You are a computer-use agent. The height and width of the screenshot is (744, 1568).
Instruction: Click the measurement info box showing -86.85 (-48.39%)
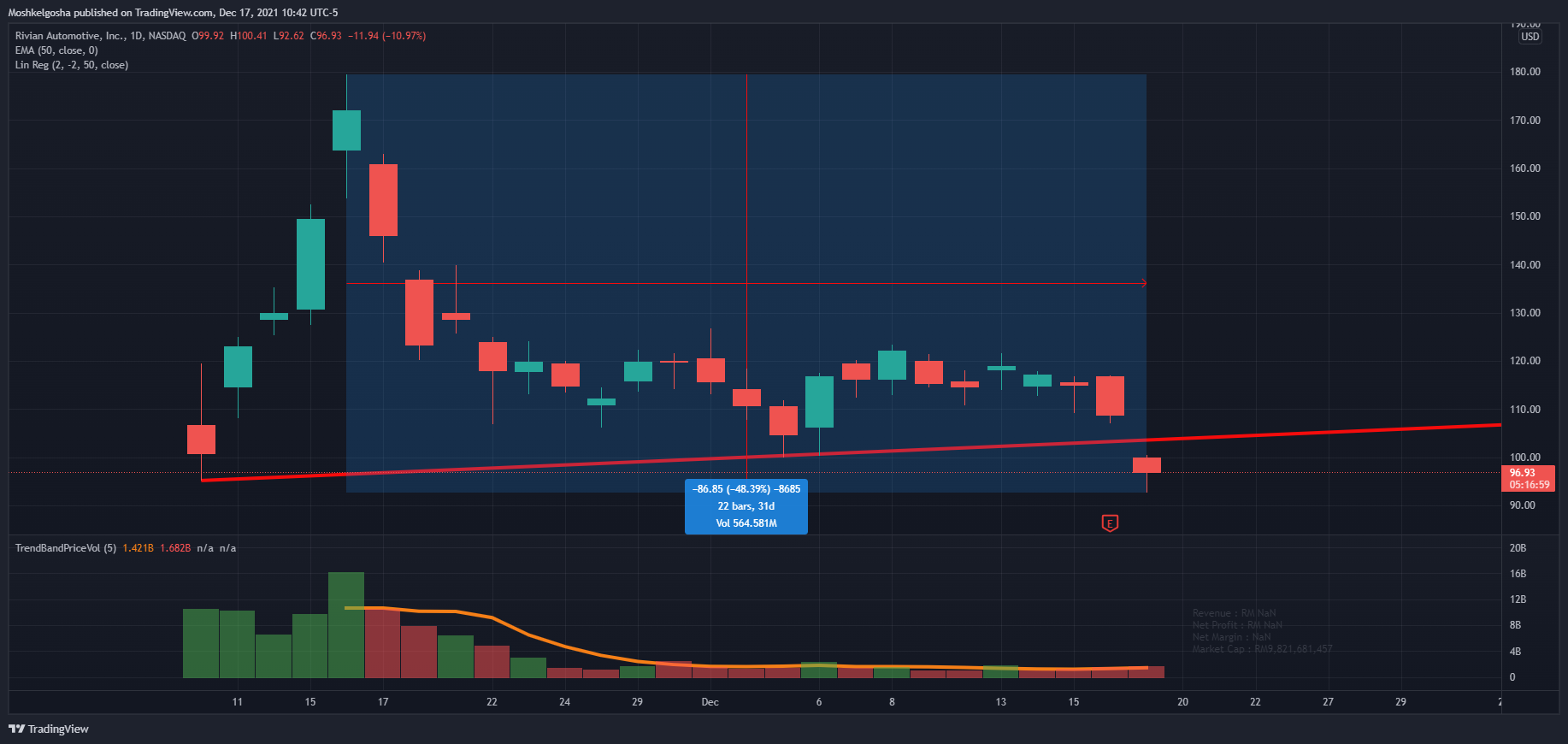click(x=746, y=506)
